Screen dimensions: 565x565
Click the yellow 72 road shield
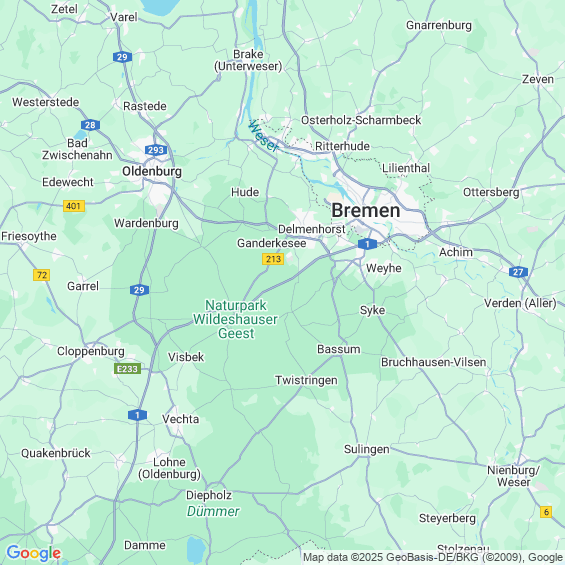[41, 275]
